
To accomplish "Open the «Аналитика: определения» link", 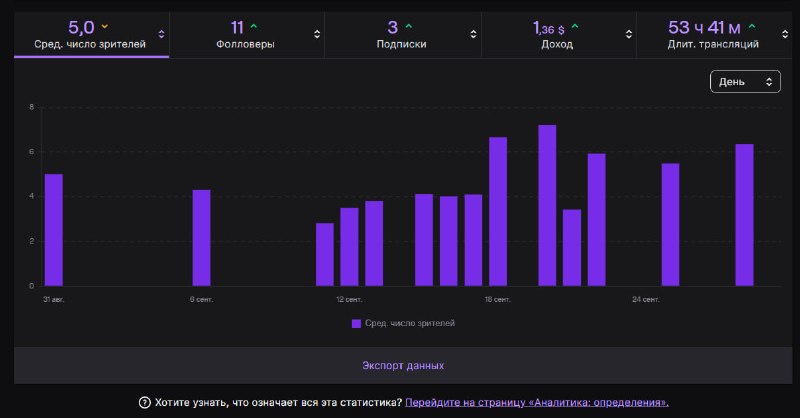I will click(x=537, y=403).
